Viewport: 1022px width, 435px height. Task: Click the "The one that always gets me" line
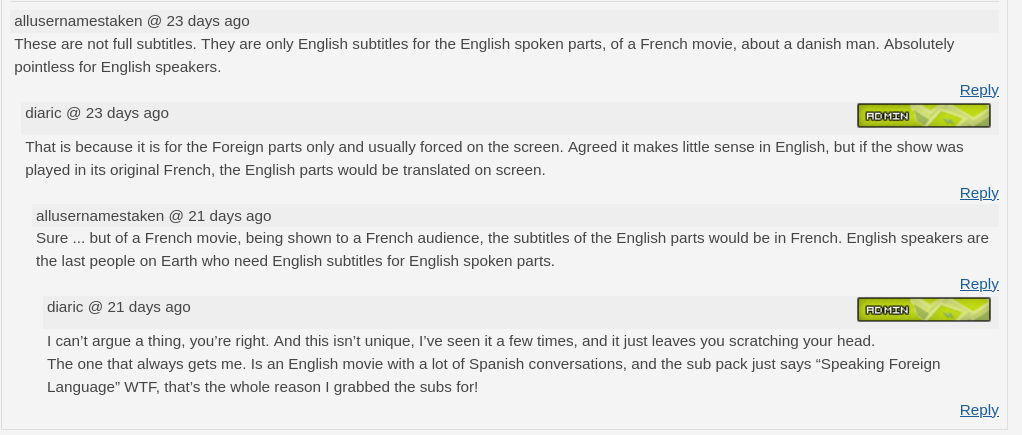(x=400, y=364)
